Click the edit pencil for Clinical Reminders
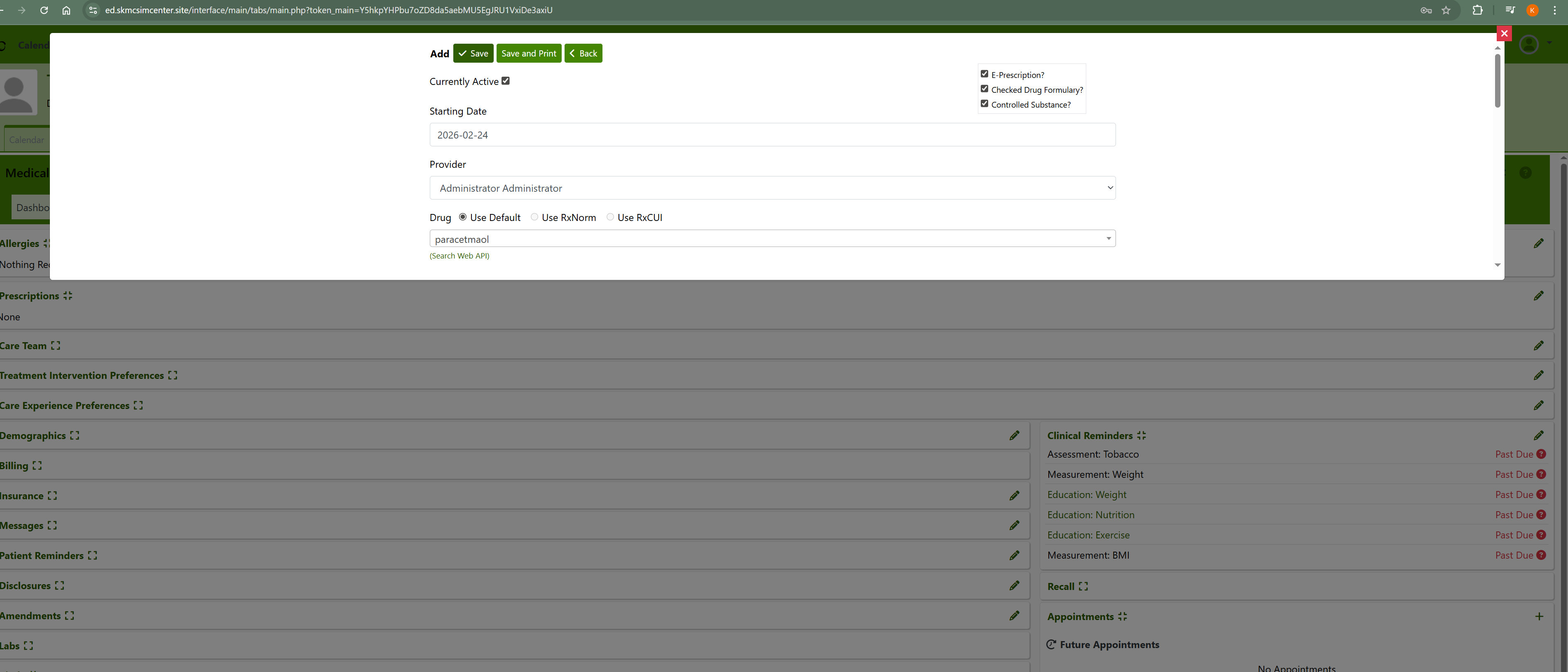This screenshot has height=672, width=1568. pyautogui.click(x=1538, y=435)
